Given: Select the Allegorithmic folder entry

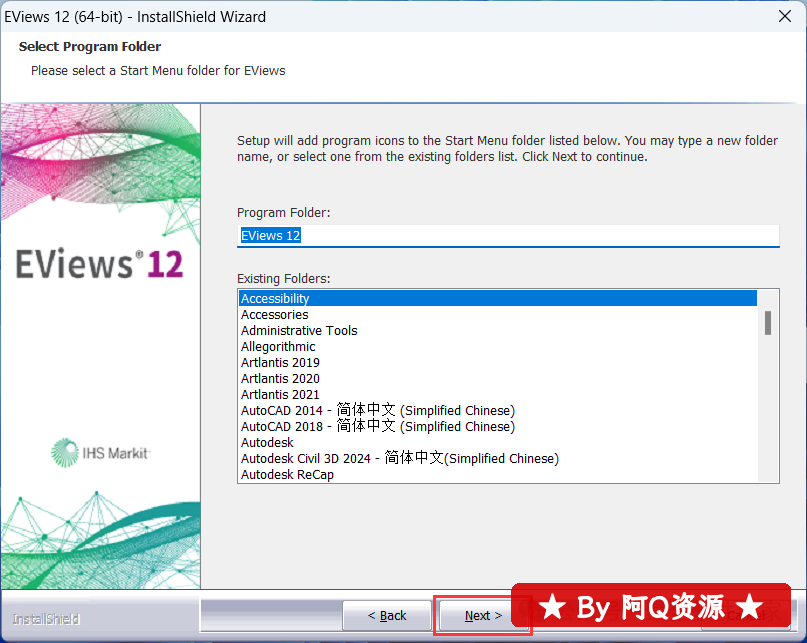Looking at the screenshot, I should point(278,346).
